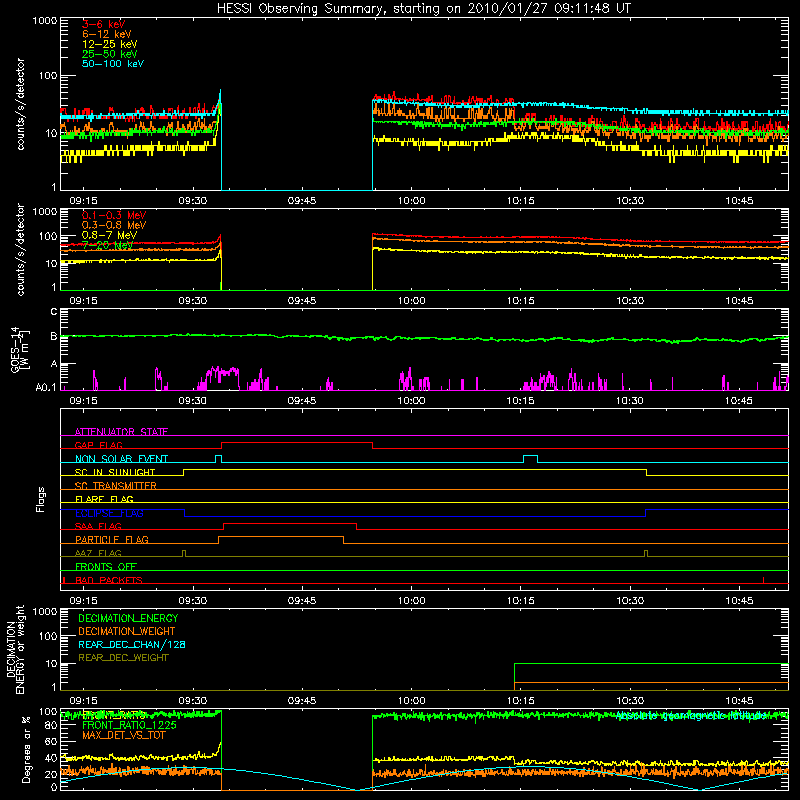Click the raised GAP_FLAG segment

pos(297,443)
